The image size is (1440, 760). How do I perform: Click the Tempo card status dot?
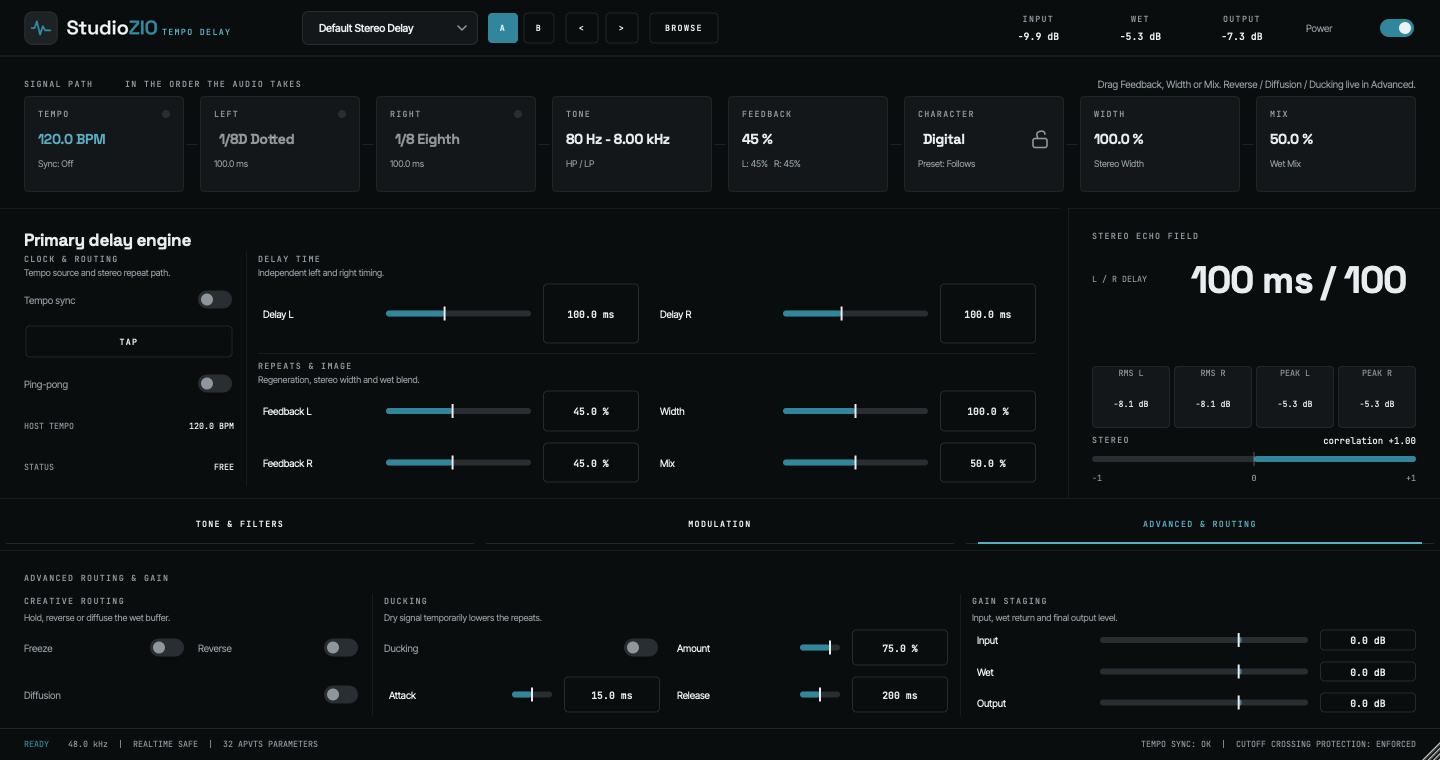coord(166,114)
